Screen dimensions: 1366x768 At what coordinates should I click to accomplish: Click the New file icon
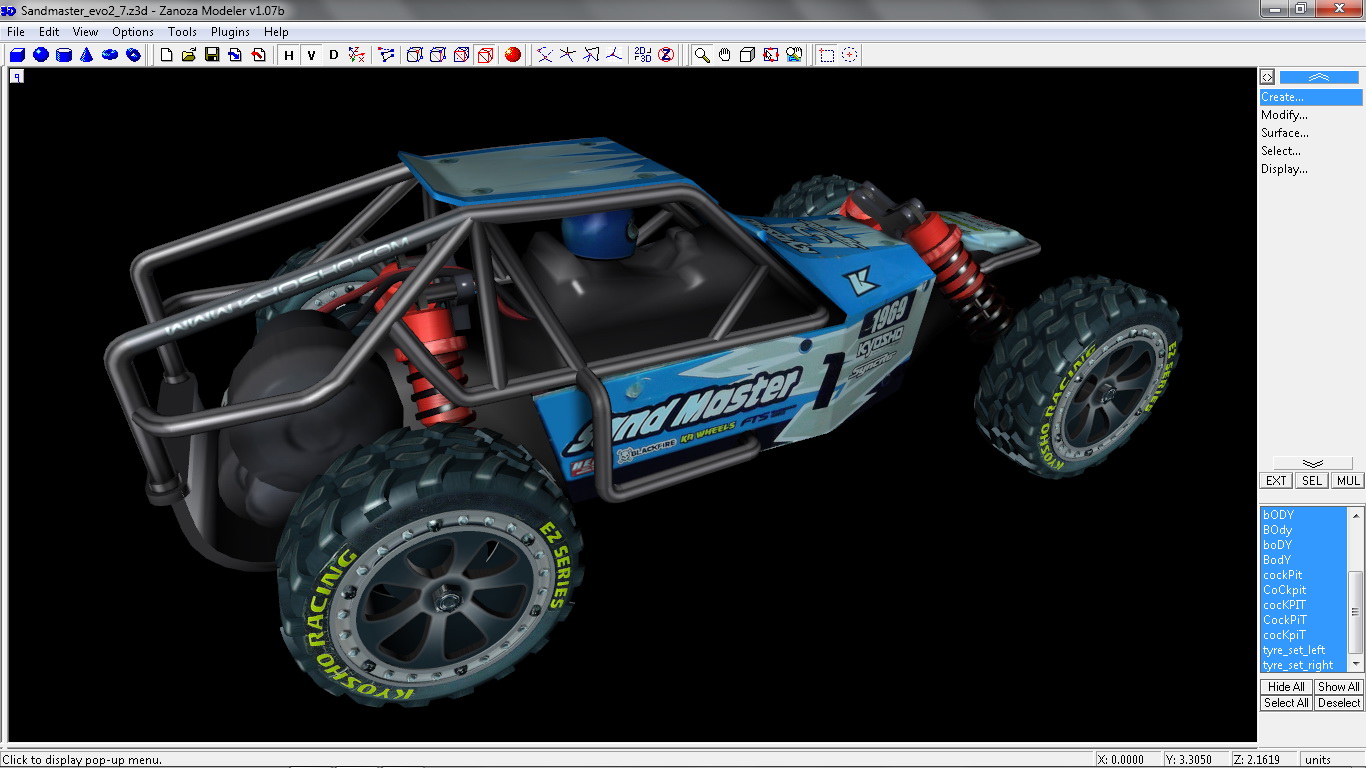[166, 55]
